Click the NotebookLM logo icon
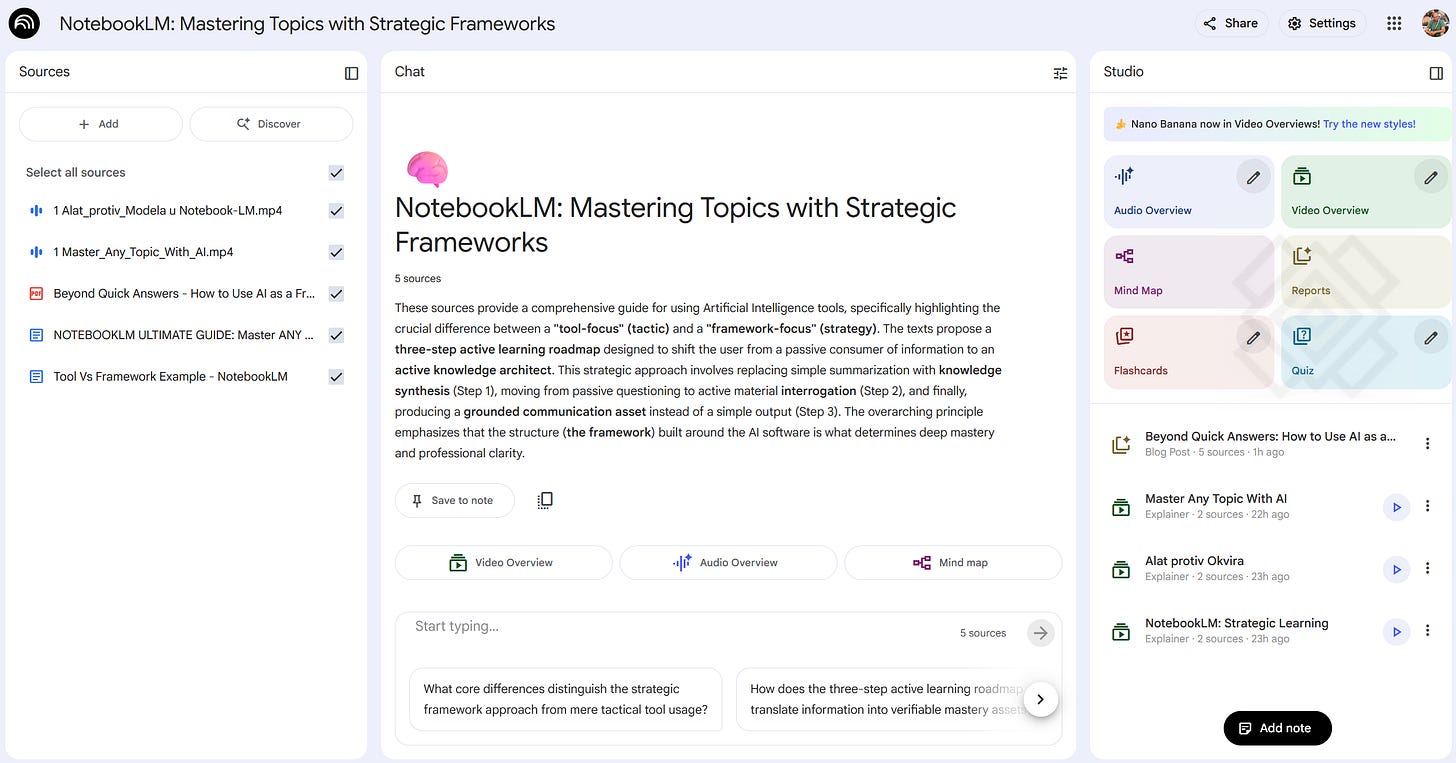The image size is (1456, 763). coord(23,23)
